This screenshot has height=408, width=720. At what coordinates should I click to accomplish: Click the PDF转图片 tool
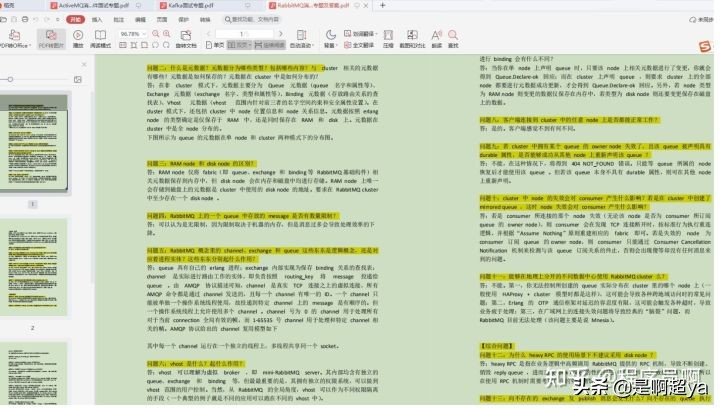51,39
